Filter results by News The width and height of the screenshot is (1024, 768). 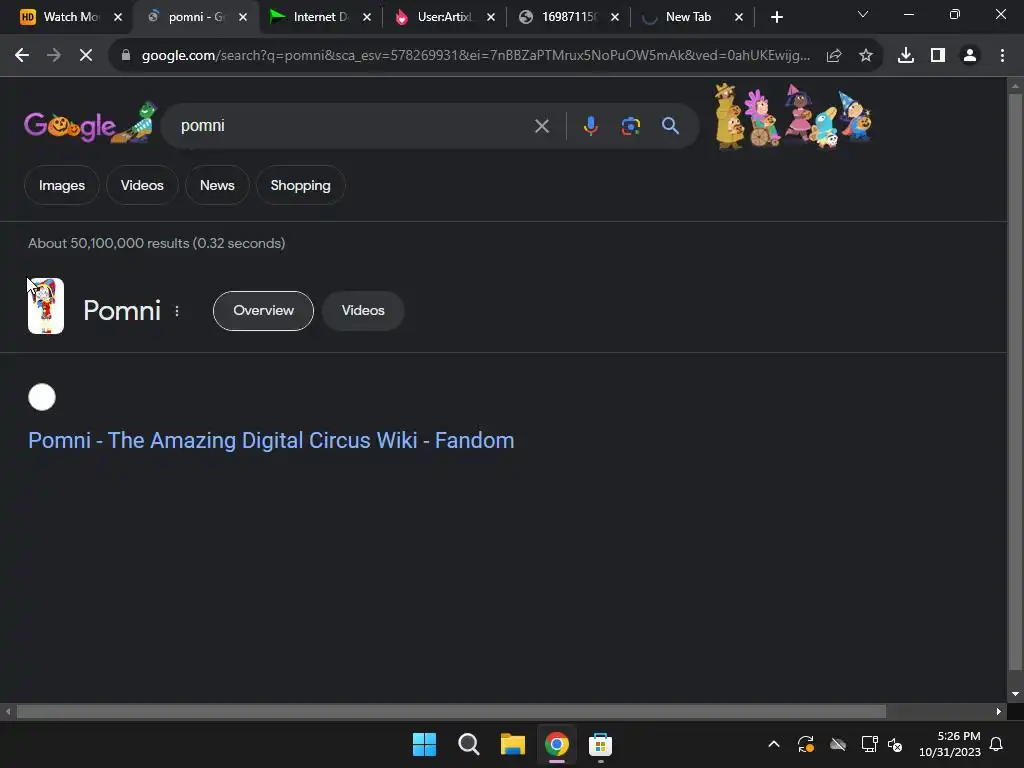click(x=217, y=185)
